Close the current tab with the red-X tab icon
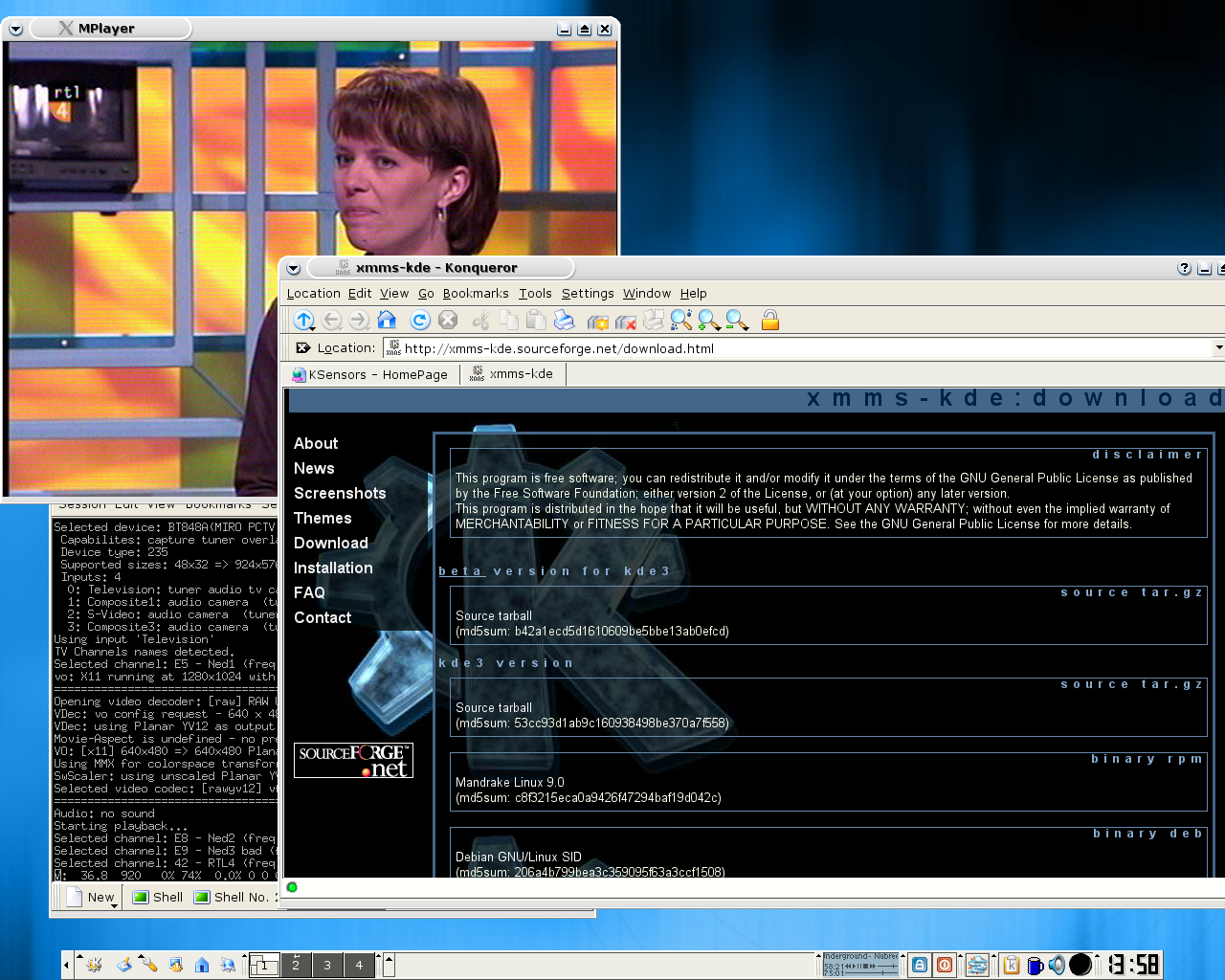This screenshot has height=980, width=1225. 626,321
